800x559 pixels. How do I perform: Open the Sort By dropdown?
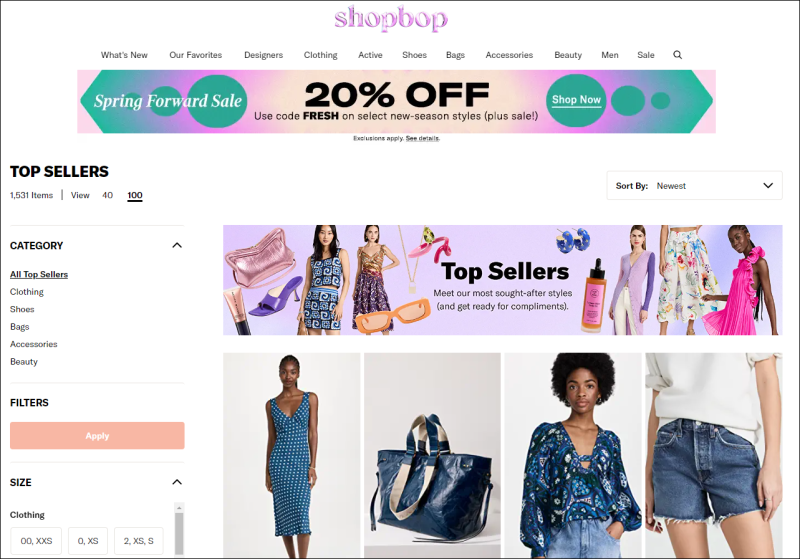[694, 186]
